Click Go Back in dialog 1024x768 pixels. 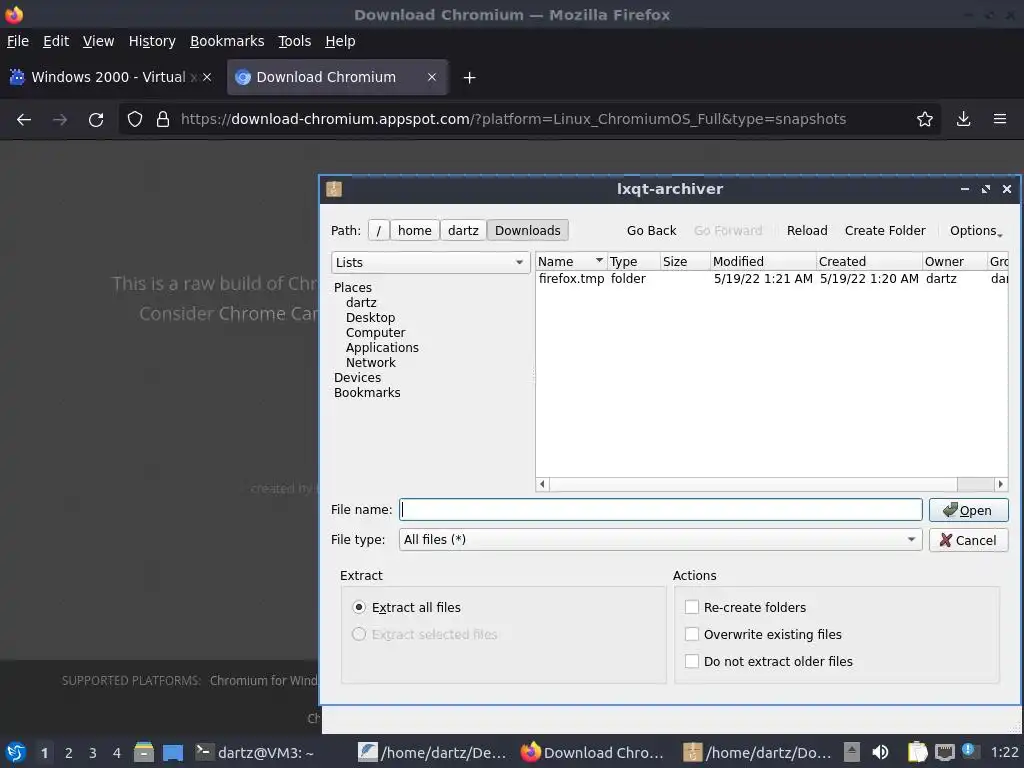[651, 231]
